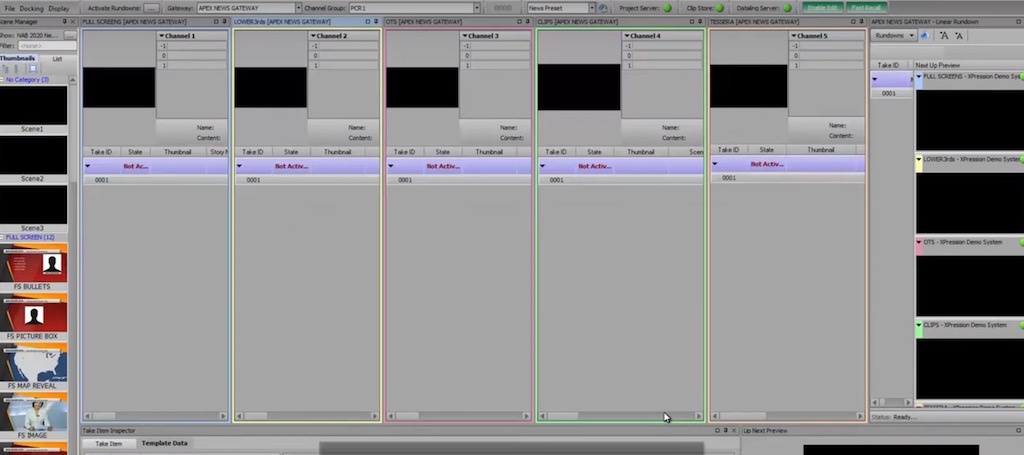Click the pin icon on the Scene Manager panel
This screenshot has width=1024, height=455.
pyautogui.click(x=64, y=21)
